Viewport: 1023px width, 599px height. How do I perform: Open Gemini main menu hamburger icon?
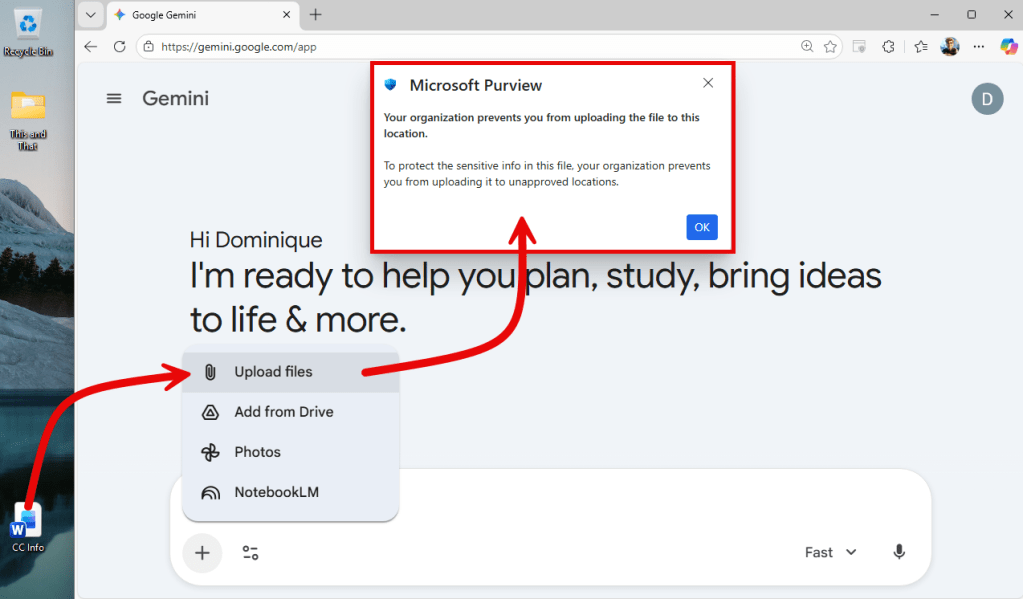point(114,98)
